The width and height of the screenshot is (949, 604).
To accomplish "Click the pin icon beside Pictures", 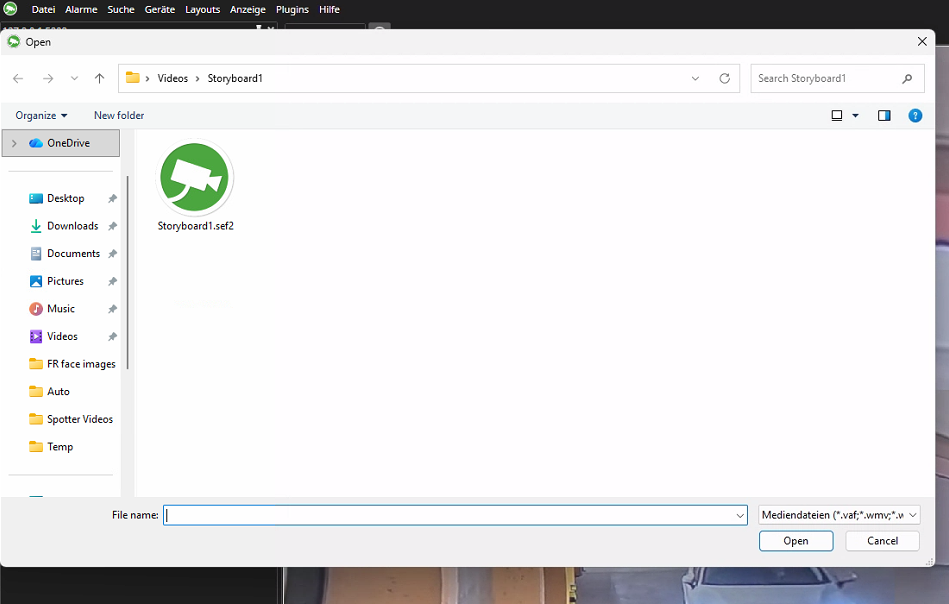I will point(112,281).
